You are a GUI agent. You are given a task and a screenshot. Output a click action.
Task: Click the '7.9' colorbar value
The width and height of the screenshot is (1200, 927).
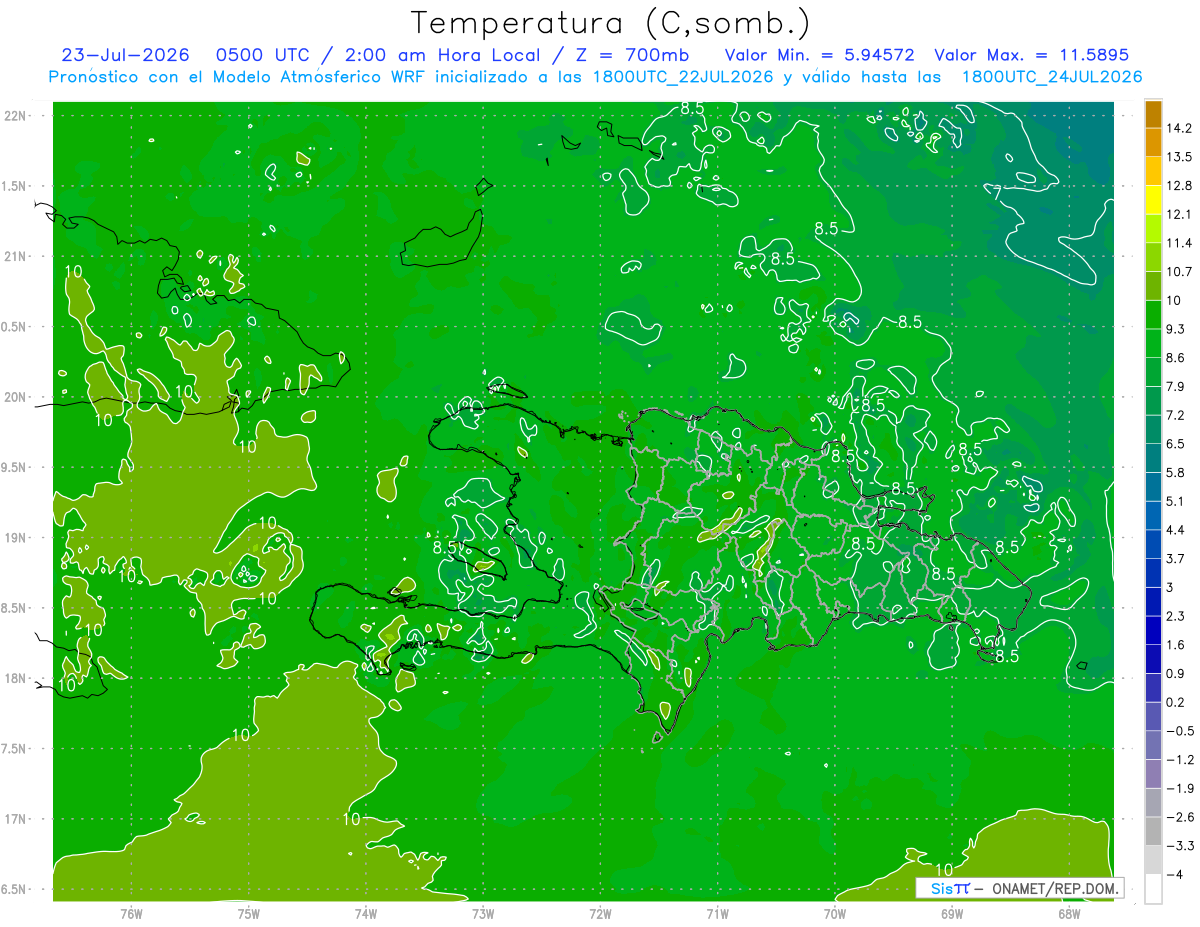pyautogui.click(x=1176, y=387)
